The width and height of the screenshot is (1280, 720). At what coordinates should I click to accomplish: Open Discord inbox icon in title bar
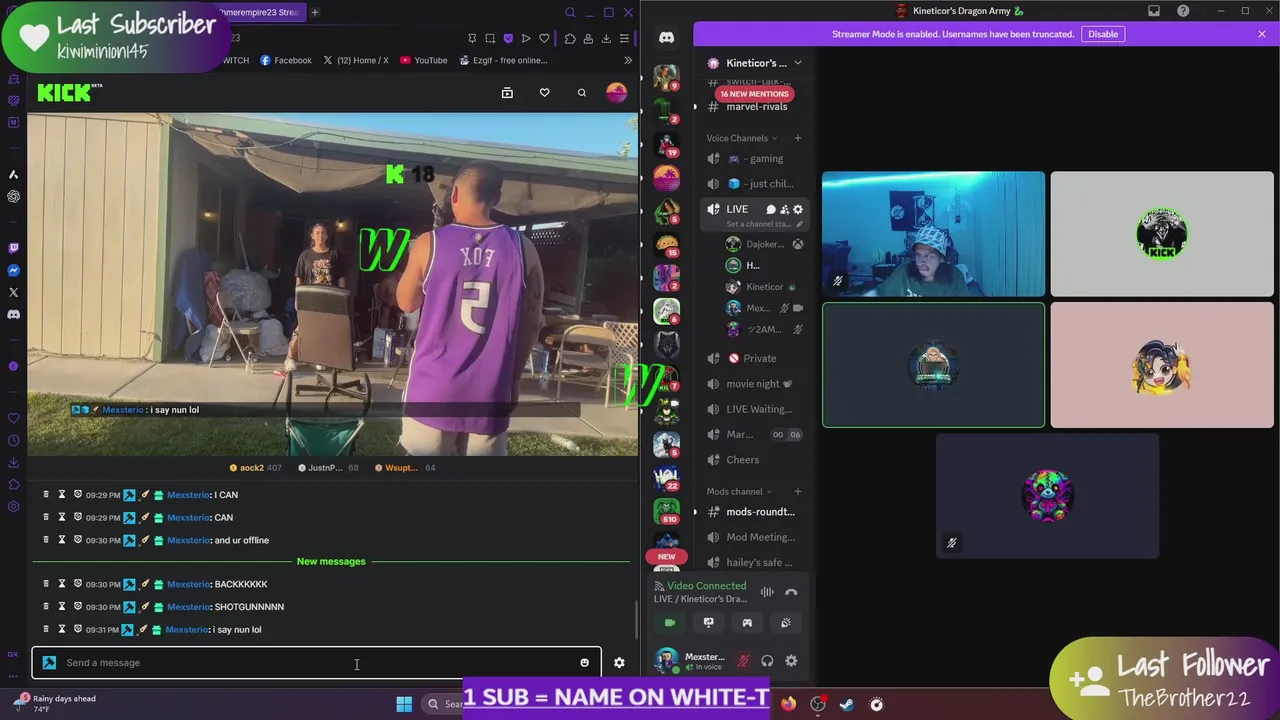pos(1154,11)
